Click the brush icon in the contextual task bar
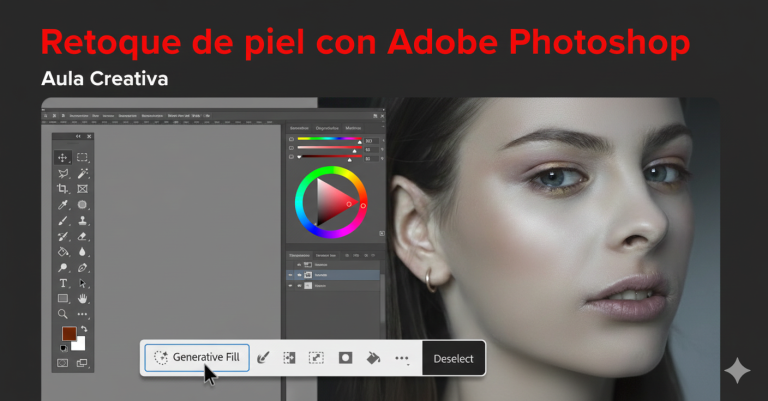 264,358
